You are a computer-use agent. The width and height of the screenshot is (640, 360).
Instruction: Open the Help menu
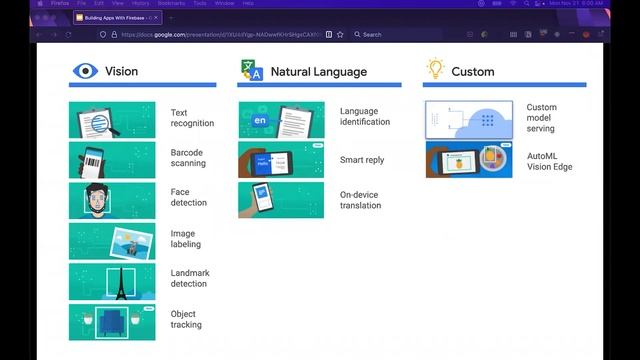(248, 3)
